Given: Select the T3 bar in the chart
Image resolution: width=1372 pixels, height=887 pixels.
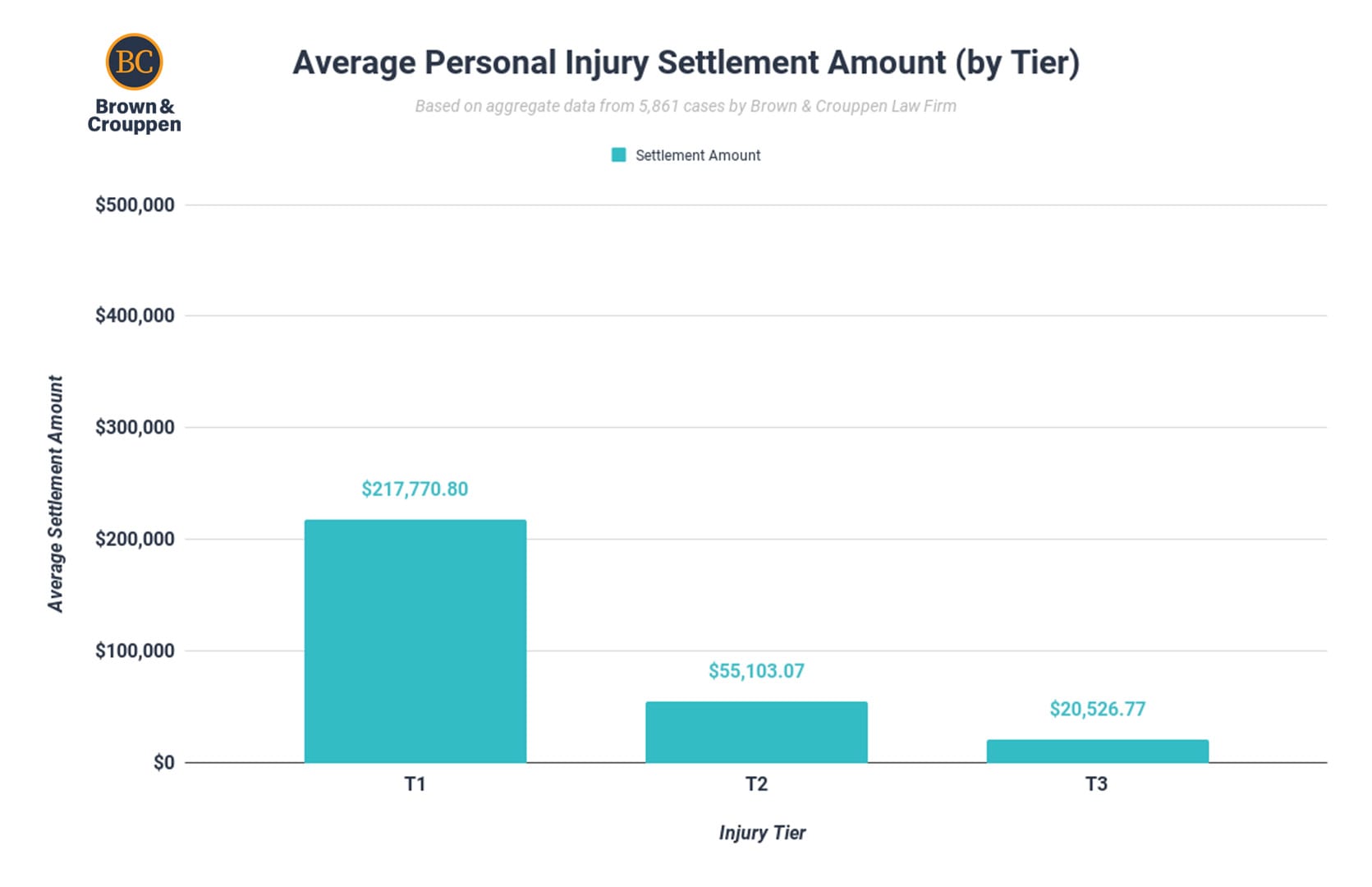Looking at the screenshot, I should click(1098, 751).
